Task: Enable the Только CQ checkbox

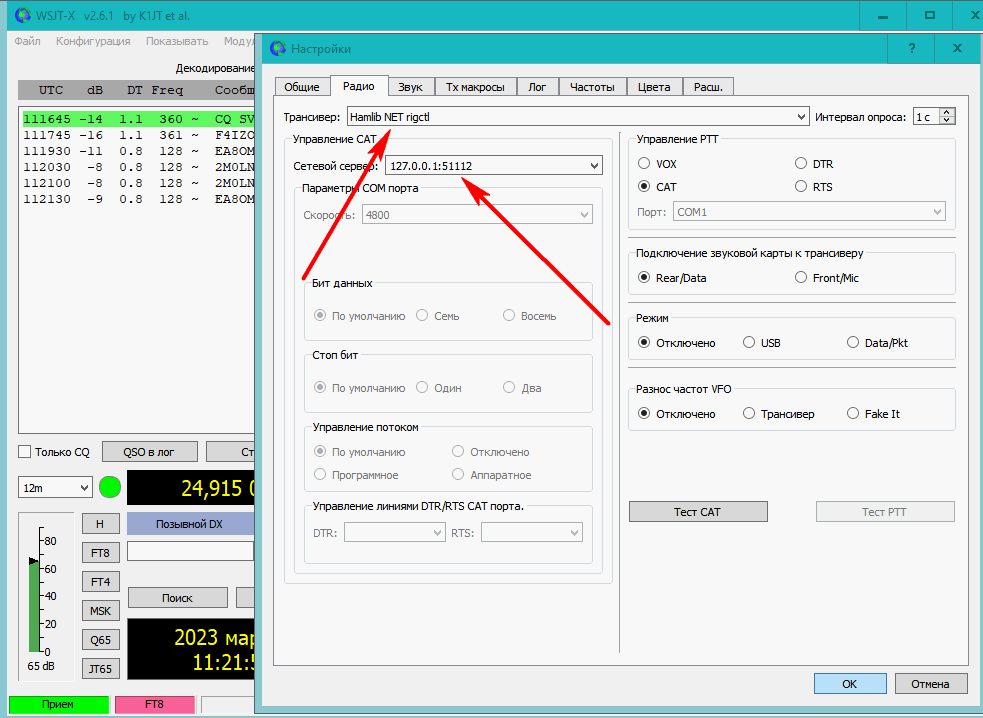Action: tap(26, 452)
